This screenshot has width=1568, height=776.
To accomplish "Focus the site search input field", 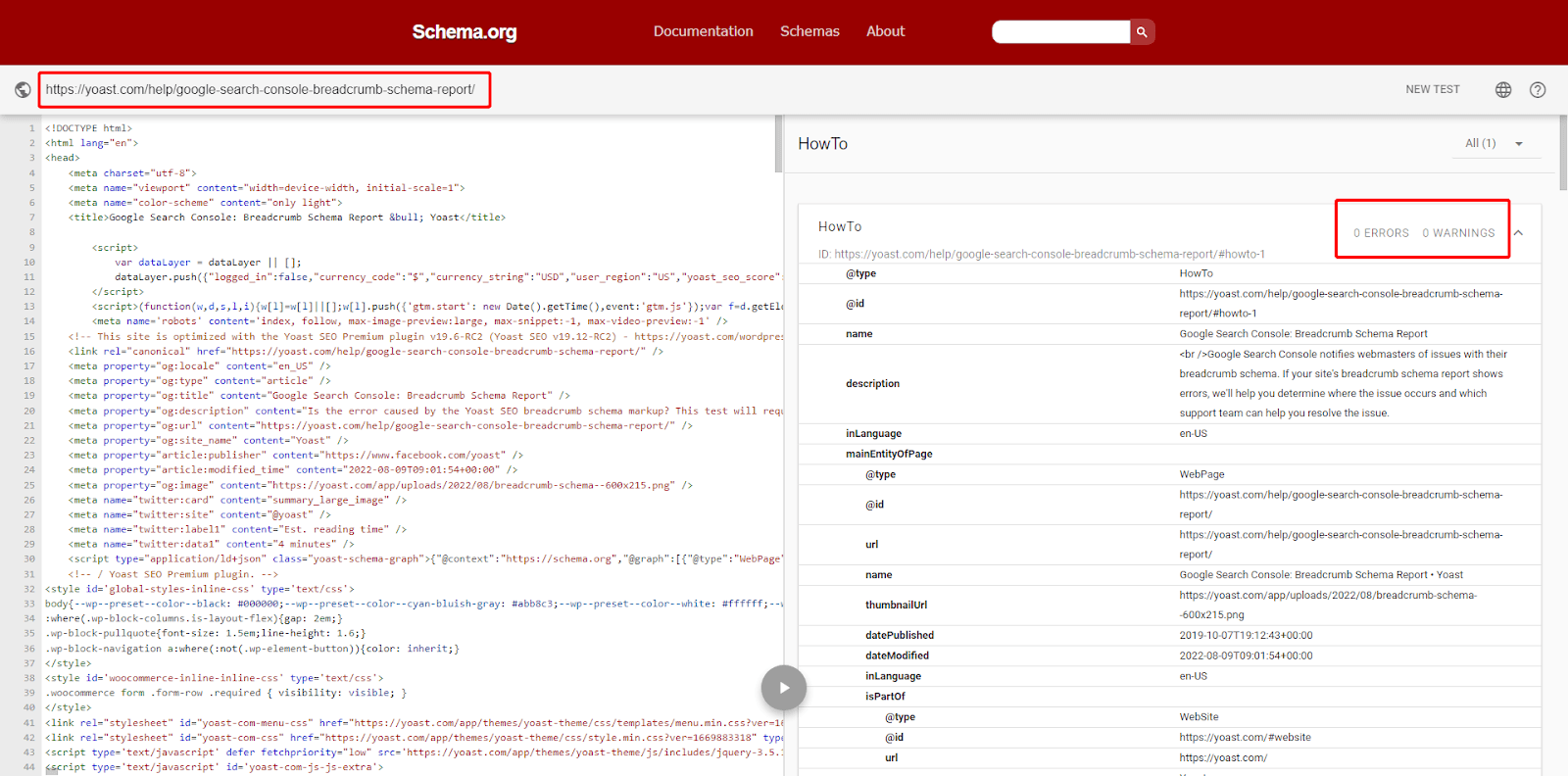I will [x=1061, y=32].
